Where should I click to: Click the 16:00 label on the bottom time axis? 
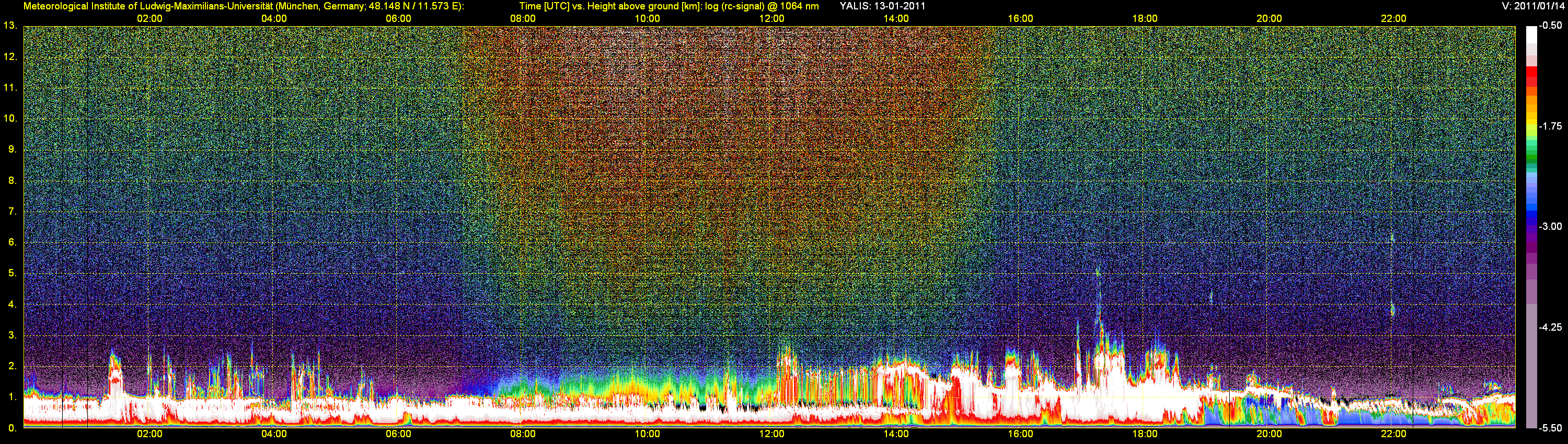click(x=1021, y=434)
